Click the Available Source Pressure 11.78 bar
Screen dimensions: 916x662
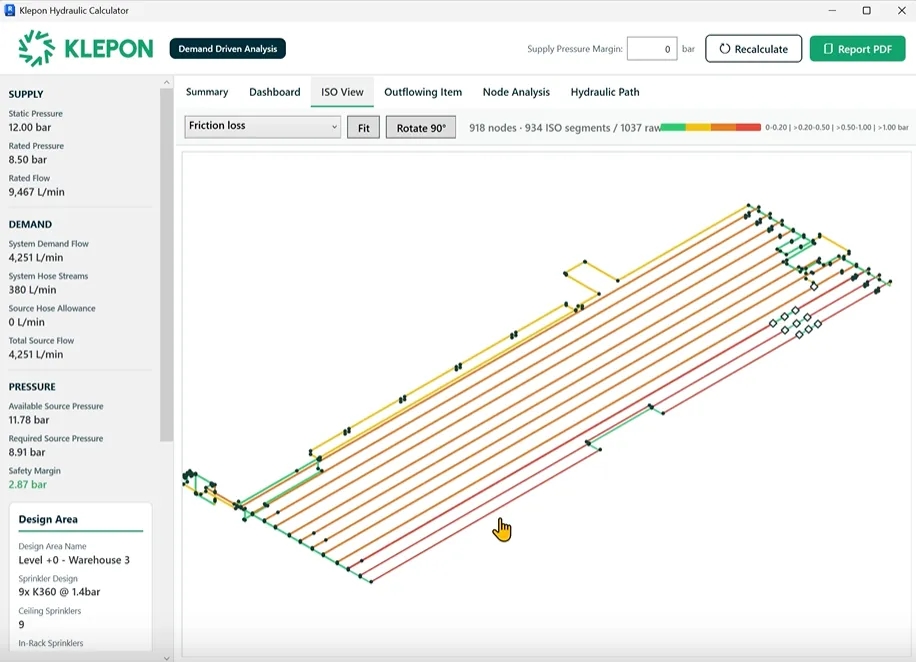point(29,420)
